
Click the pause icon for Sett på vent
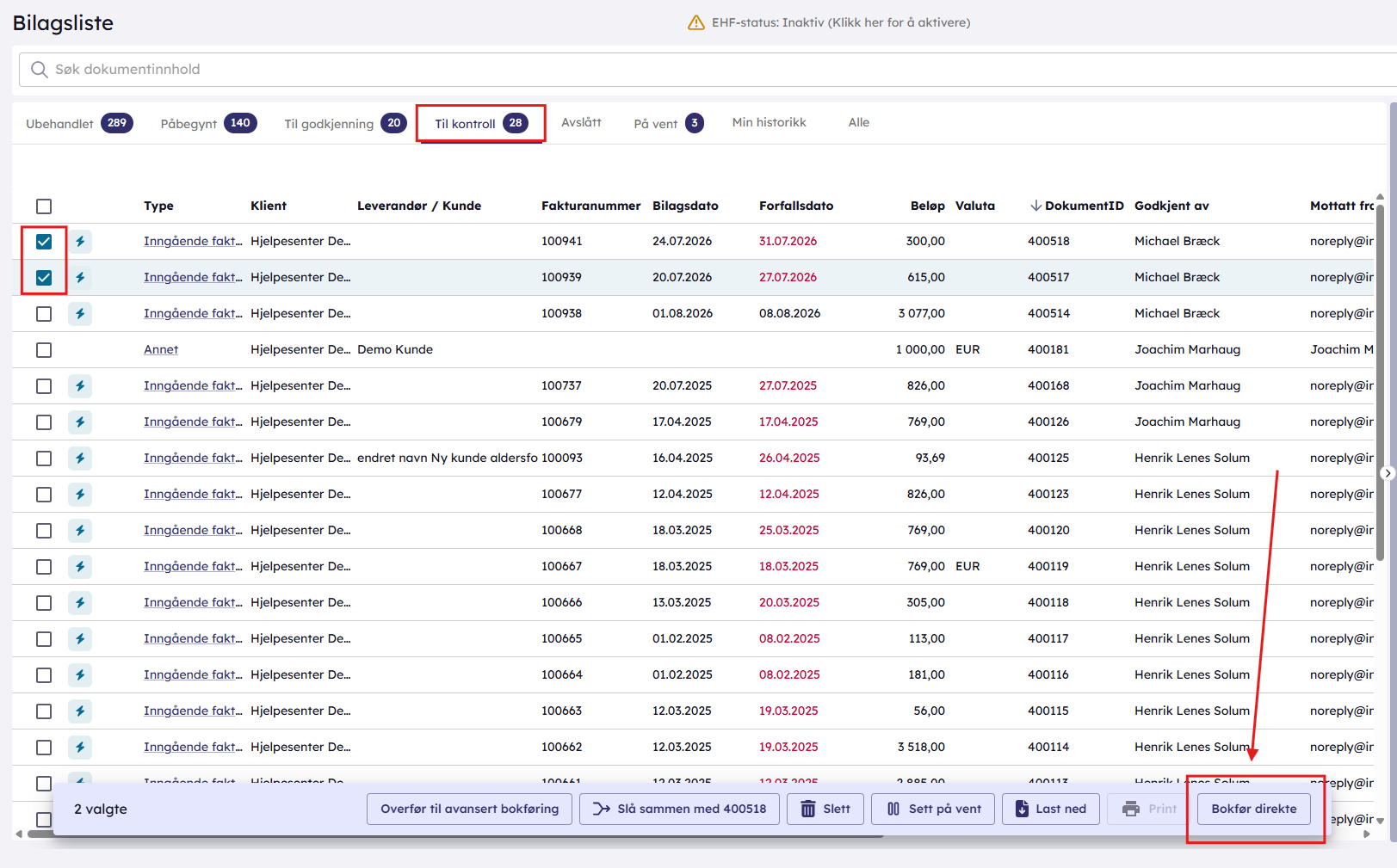[x=893, y=809]
